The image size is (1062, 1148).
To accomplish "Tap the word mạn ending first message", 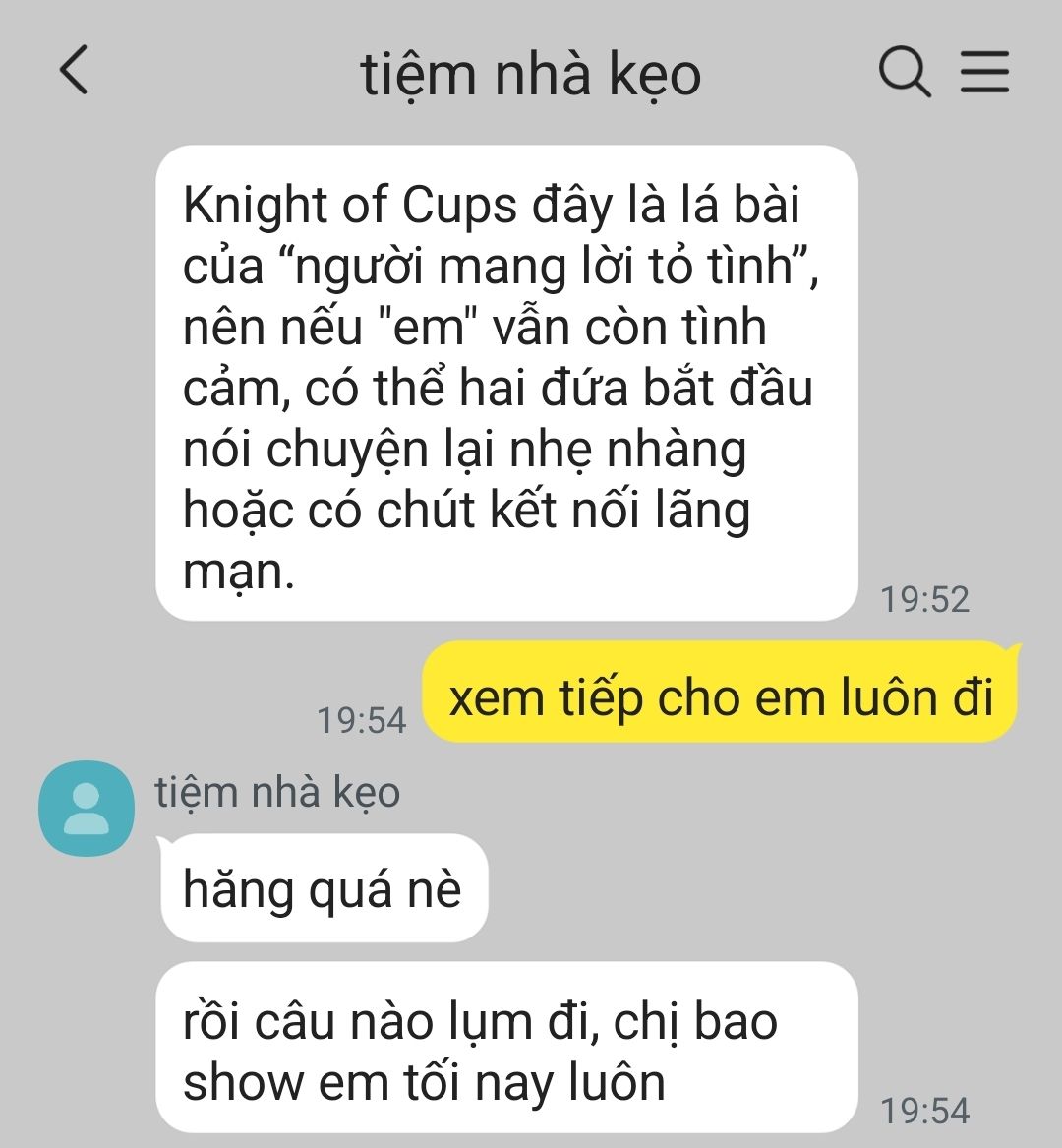I will tap(239, 574).
